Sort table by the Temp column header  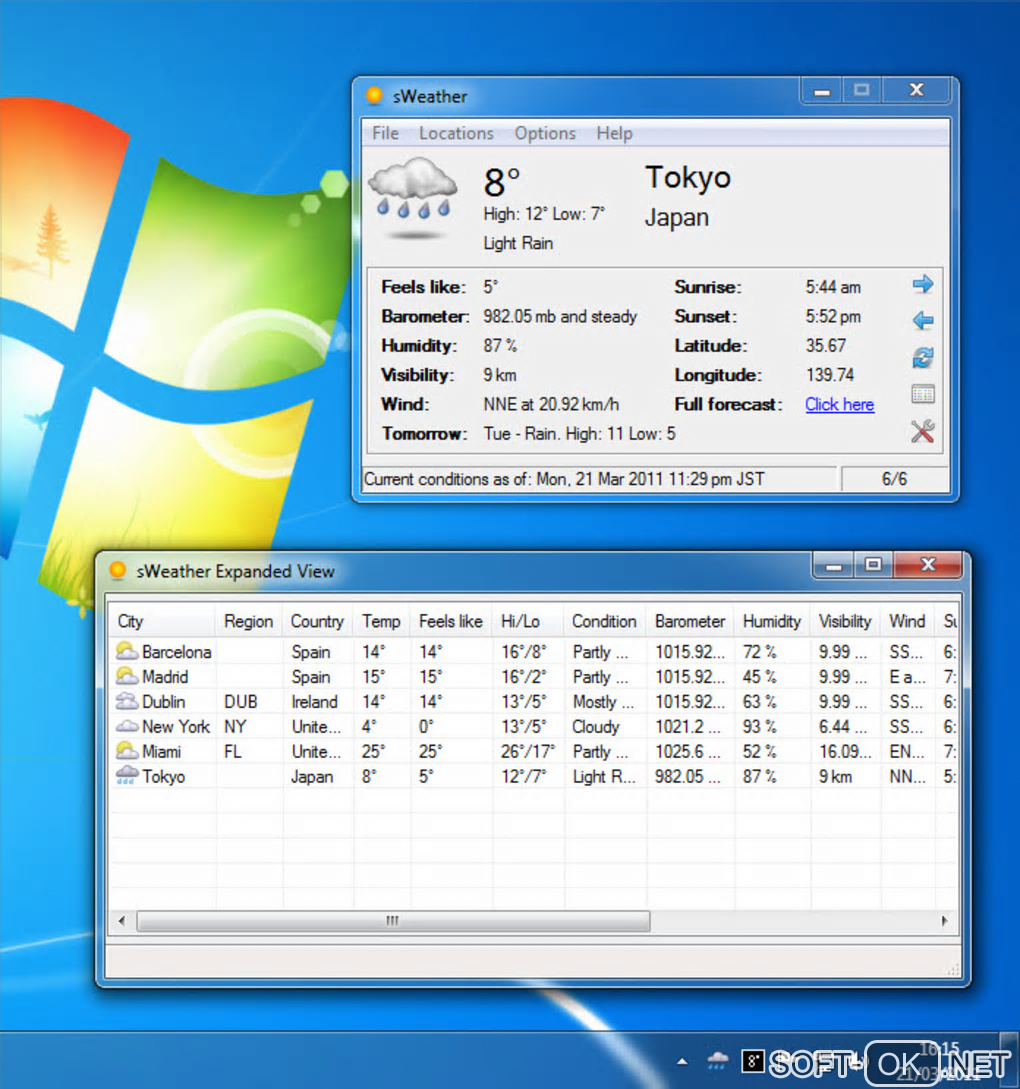(381, 621)
